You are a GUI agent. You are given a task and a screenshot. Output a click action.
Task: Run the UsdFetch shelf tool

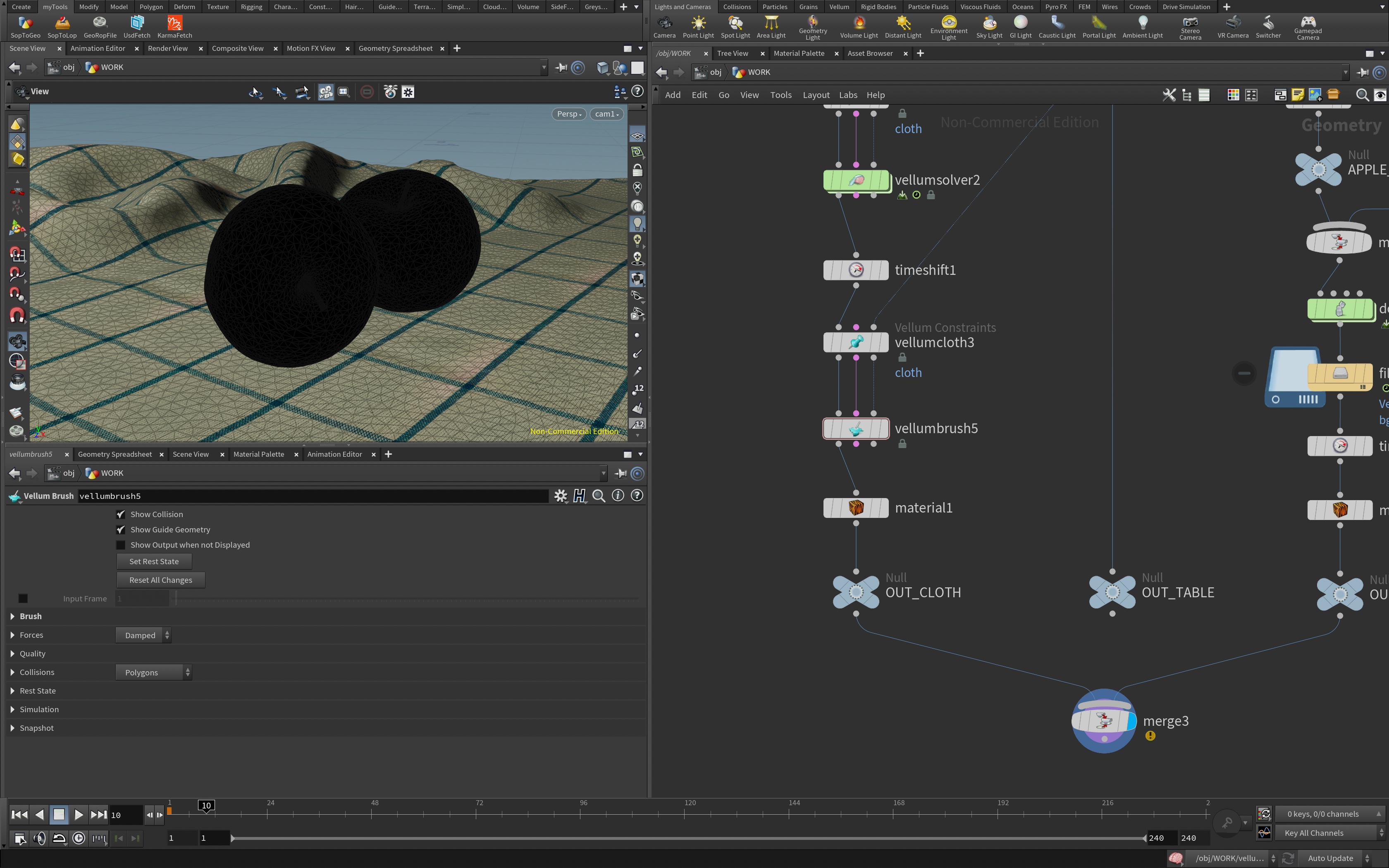[136, 27]
